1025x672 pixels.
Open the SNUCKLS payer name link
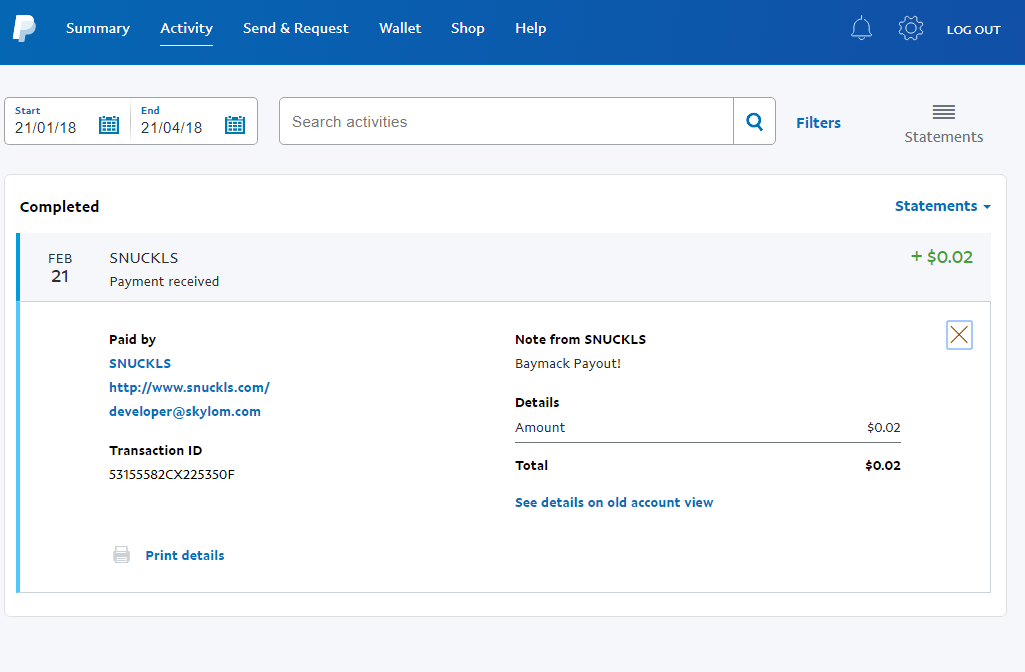140,363
